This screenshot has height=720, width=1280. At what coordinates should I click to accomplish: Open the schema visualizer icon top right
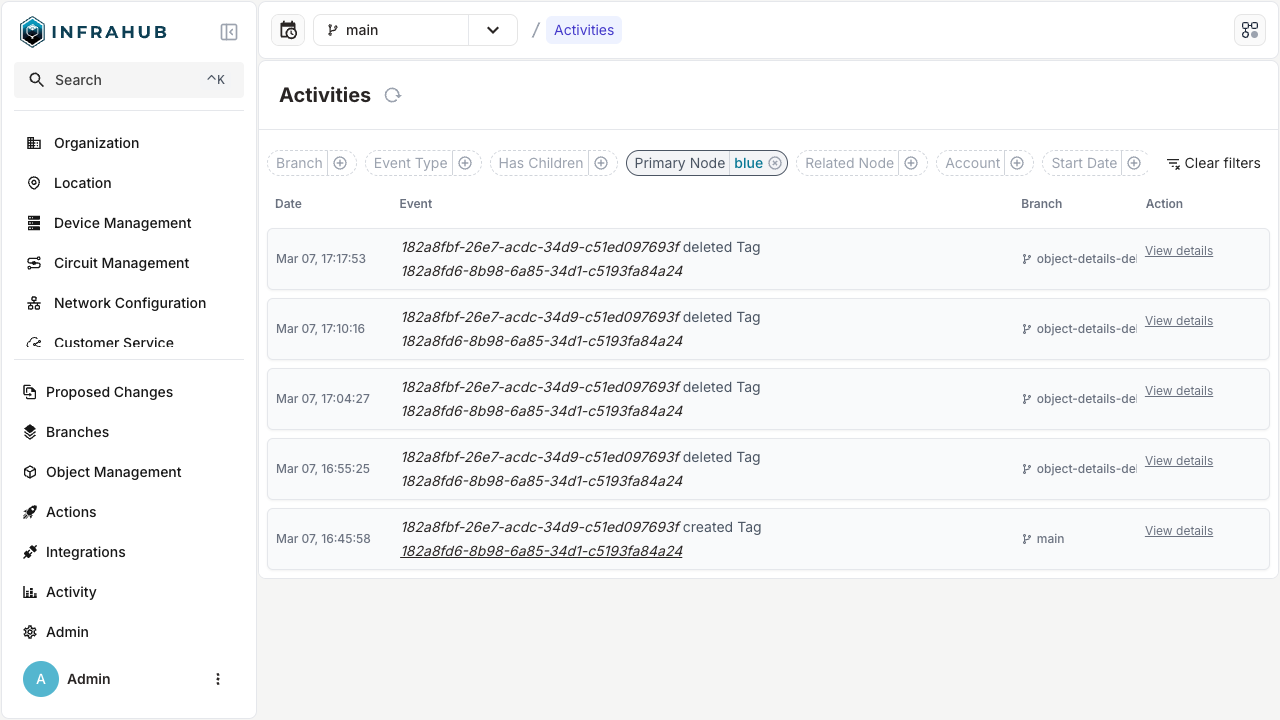[x=1250, y=30]
